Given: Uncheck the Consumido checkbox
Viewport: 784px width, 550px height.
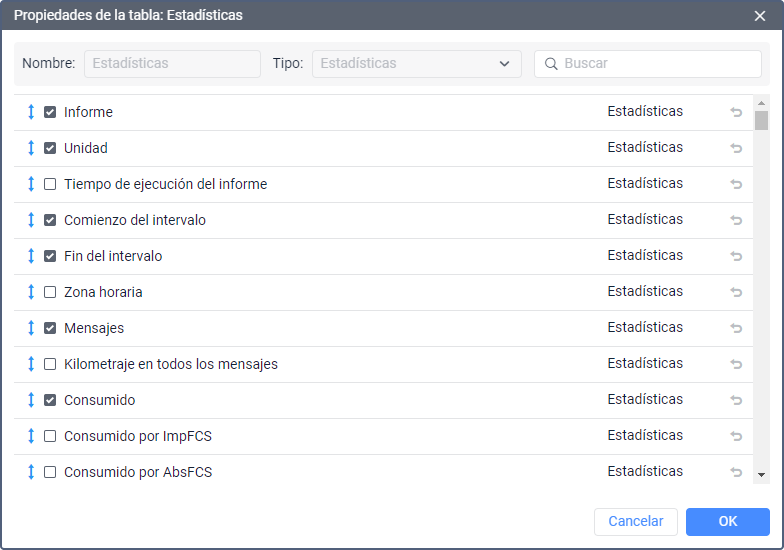Looking at the screenshot, I should (x=50, y=400).
